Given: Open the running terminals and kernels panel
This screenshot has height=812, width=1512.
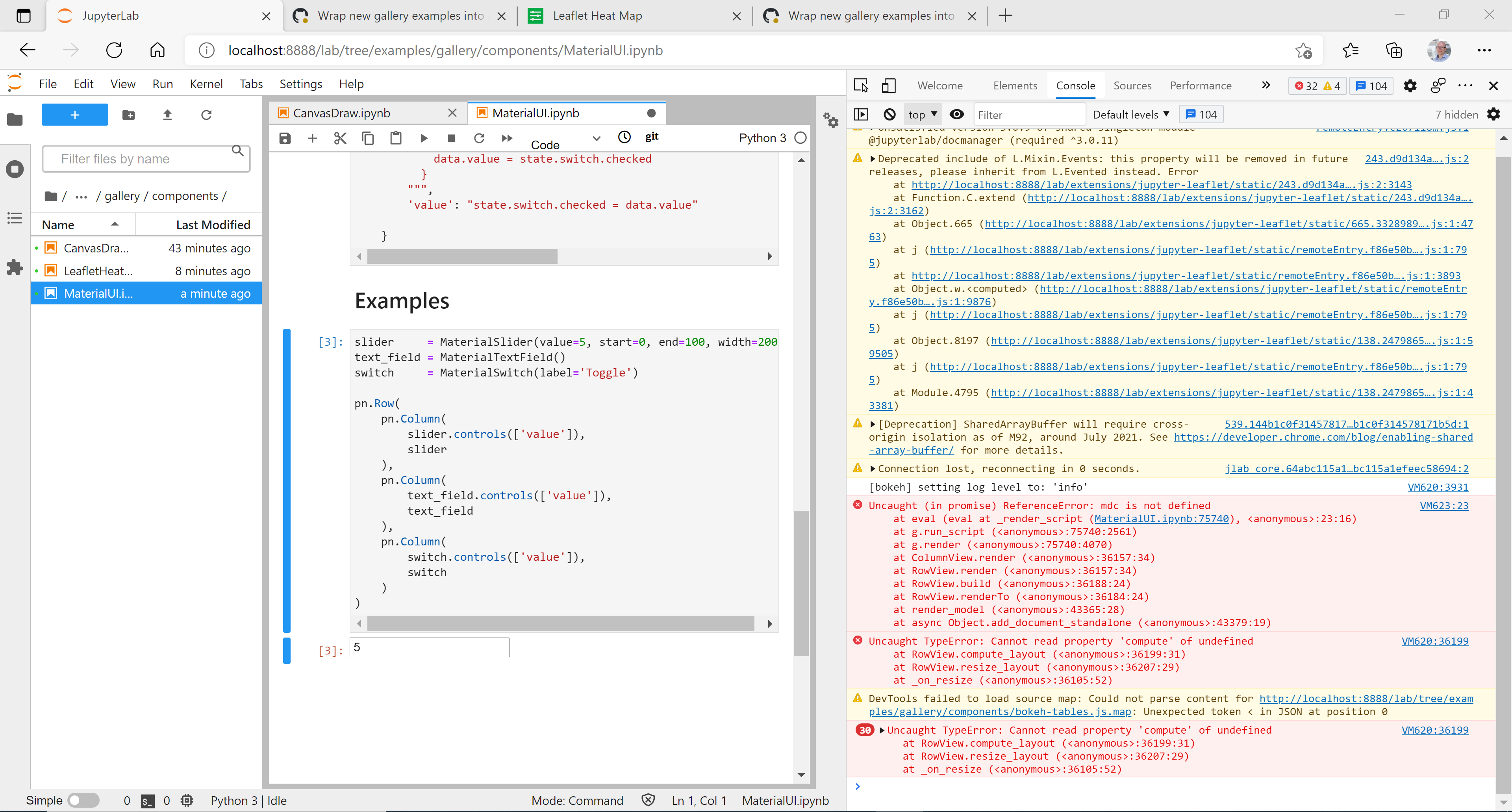Looking at the screenshot, I should (15, 169).
